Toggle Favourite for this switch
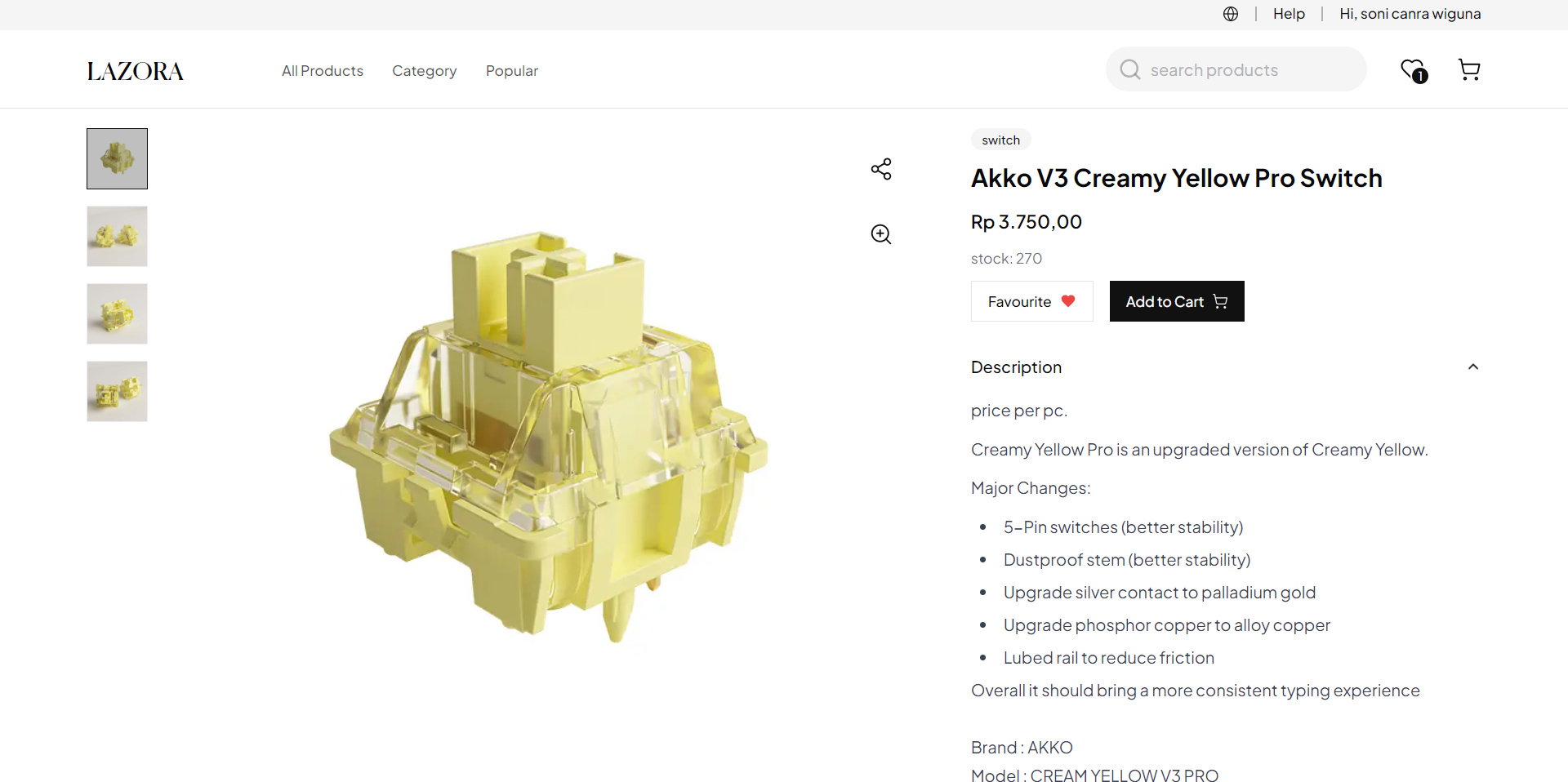 click(x=1031, y=301)
